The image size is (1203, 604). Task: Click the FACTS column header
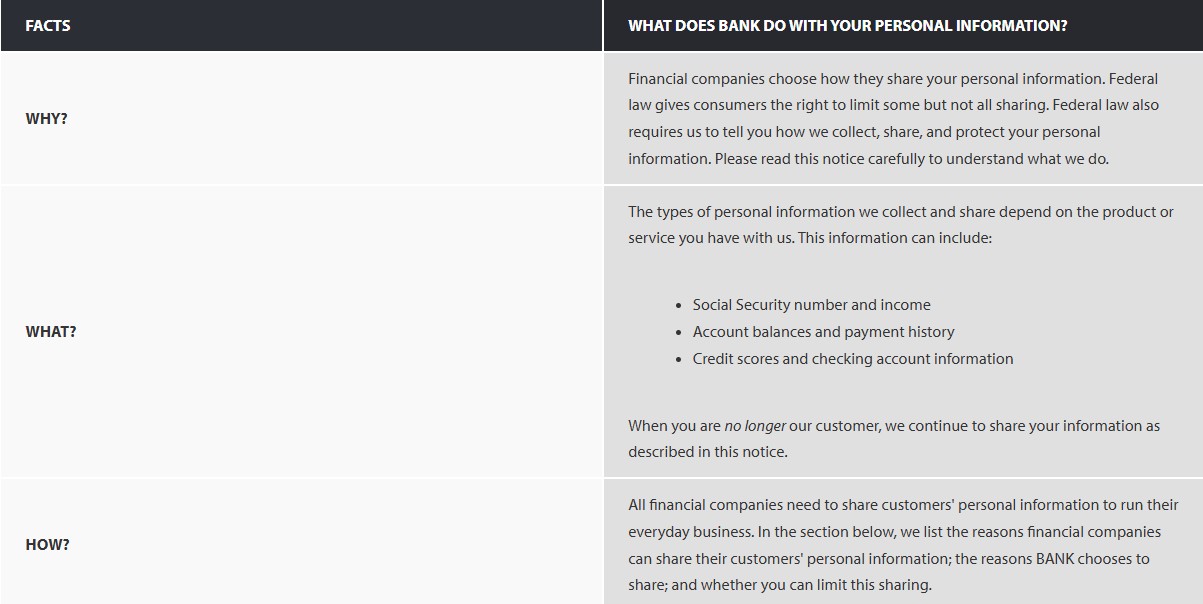48,26
